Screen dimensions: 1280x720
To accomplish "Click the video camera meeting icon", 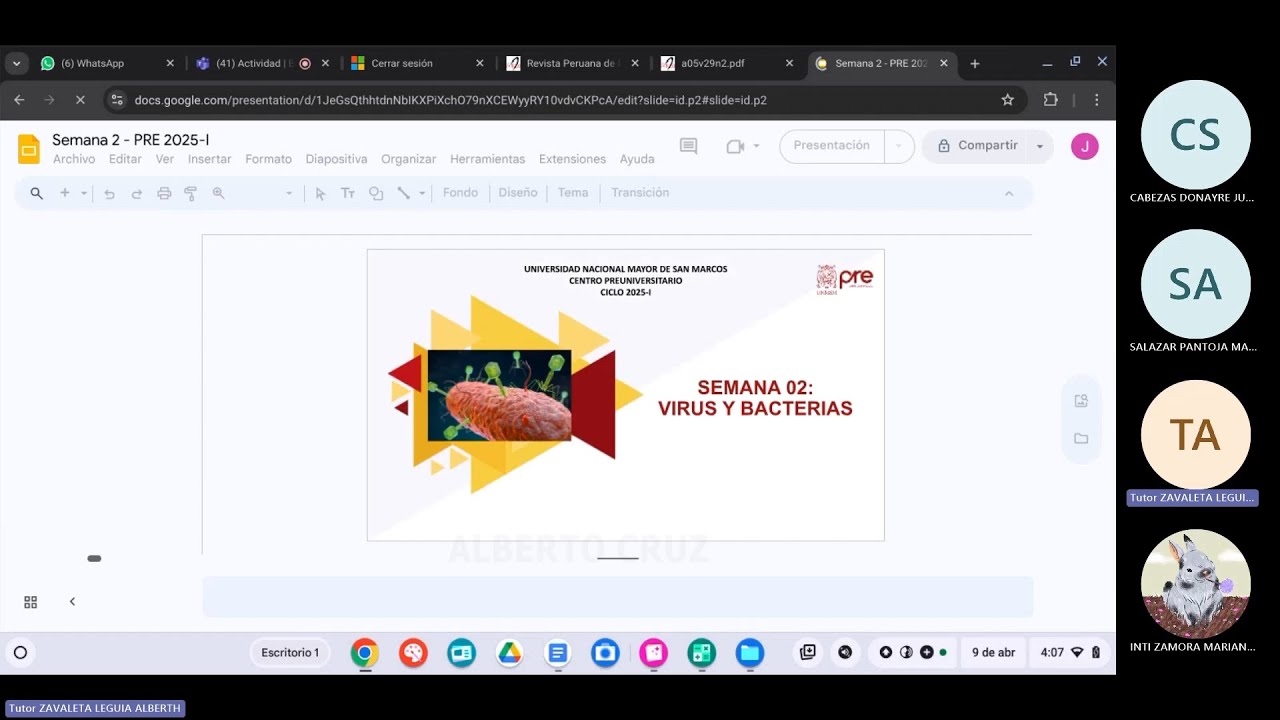I will point(736,146).
